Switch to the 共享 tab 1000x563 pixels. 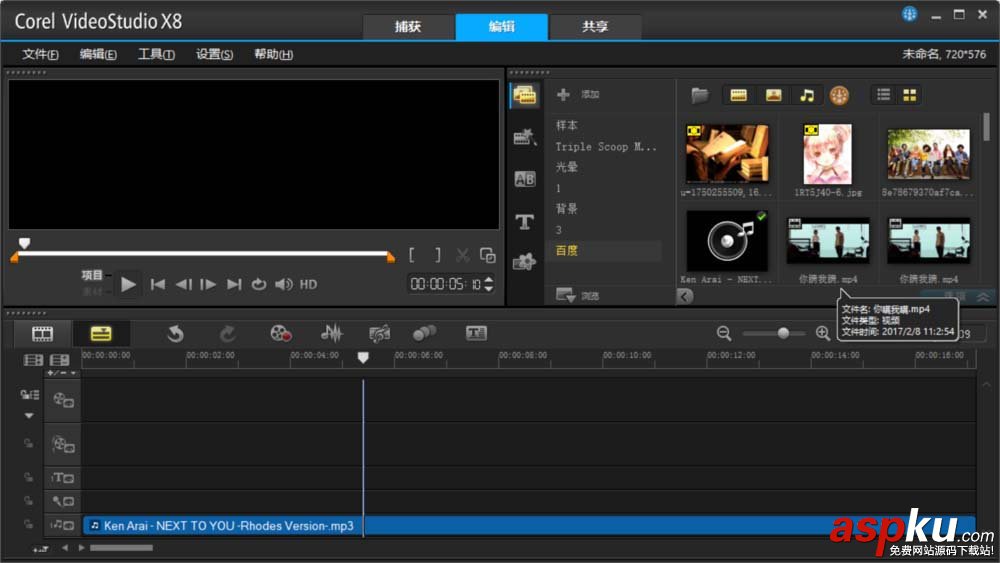pyautogui.click(x=595, y=27)
